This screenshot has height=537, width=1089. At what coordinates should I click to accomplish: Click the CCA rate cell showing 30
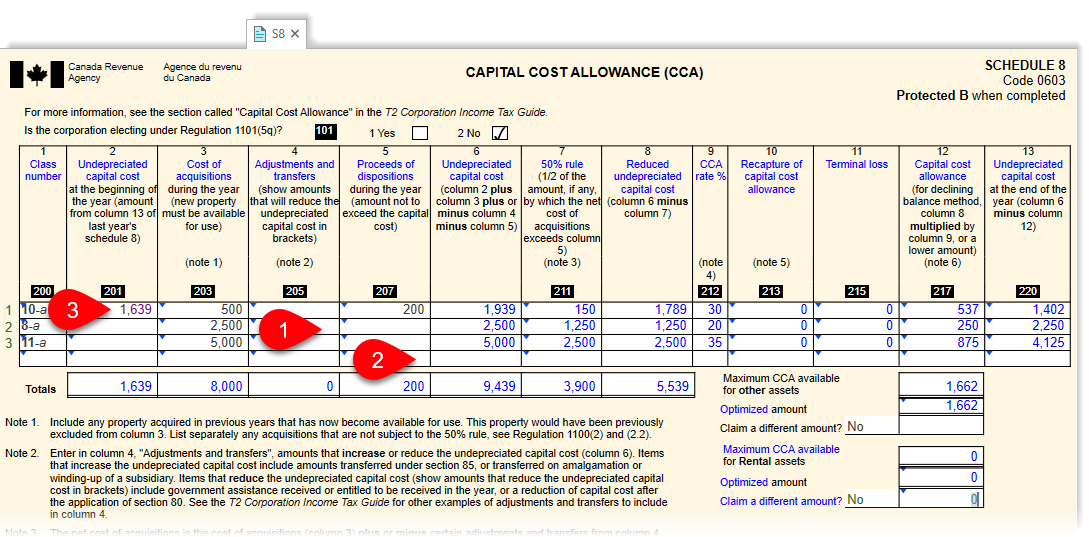pyautogui.click(x=710, y=310)
